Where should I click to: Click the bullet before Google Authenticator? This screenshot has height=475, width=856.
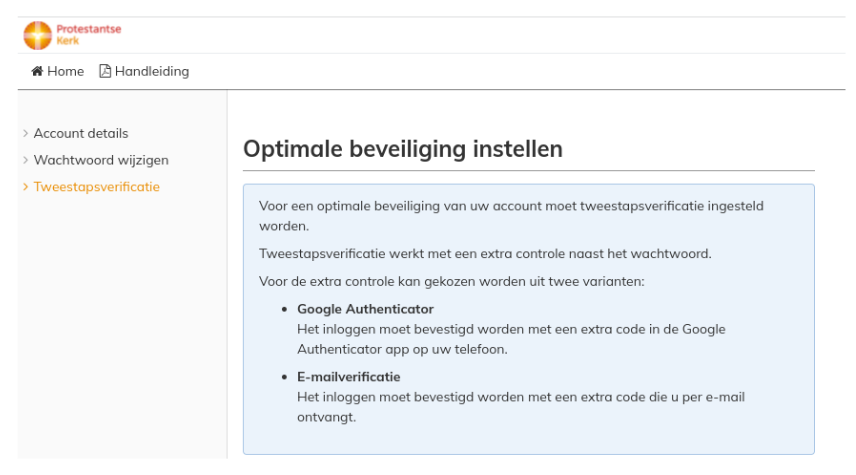tap(284, 310)
